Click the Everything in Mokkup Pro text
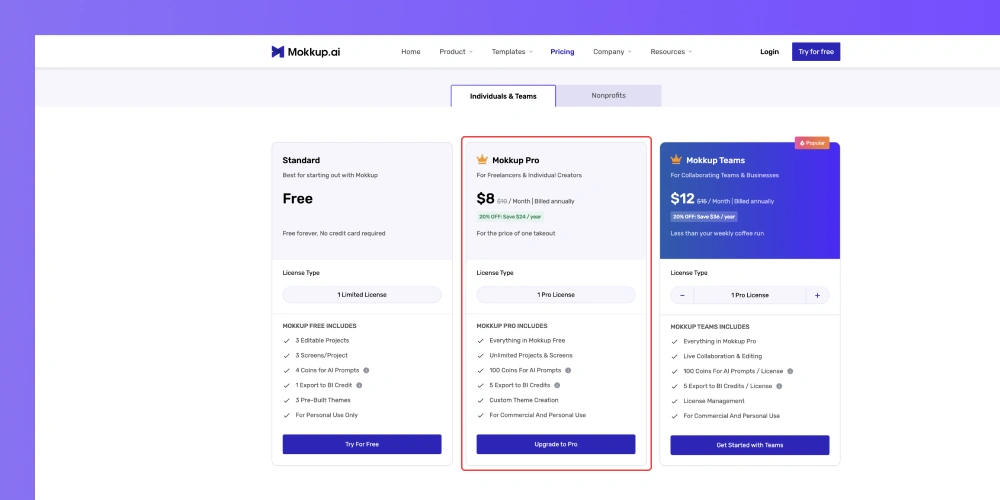This screenshot has height=500, width=1000. point(719,341)
